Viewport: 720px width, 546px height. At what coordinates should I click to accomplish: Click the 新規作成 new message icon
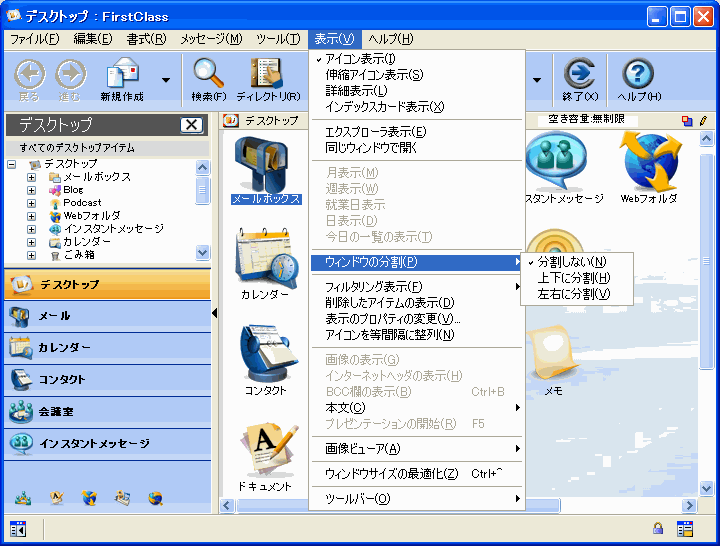[x=122, y=73]
